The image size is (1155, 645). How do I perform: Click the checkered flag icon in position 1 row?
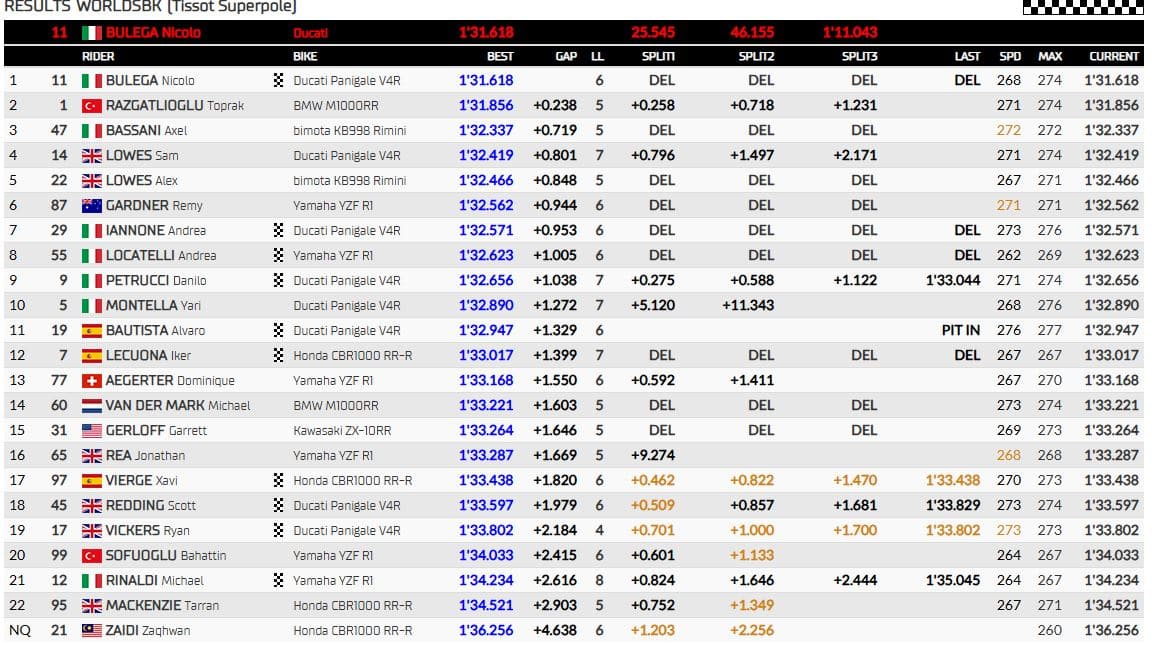[278, 80]
